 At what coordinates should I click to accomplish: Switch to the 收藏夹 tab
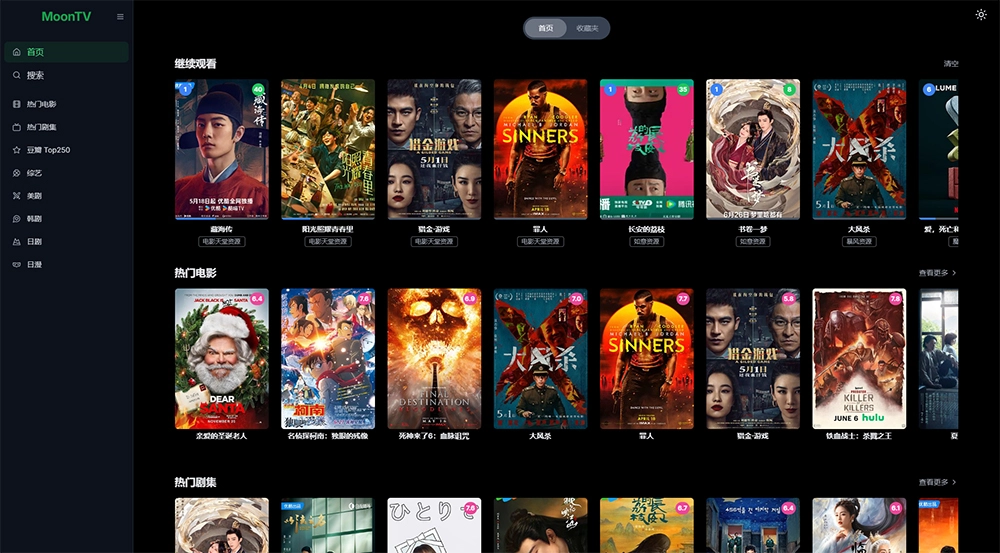pos(587,28)
